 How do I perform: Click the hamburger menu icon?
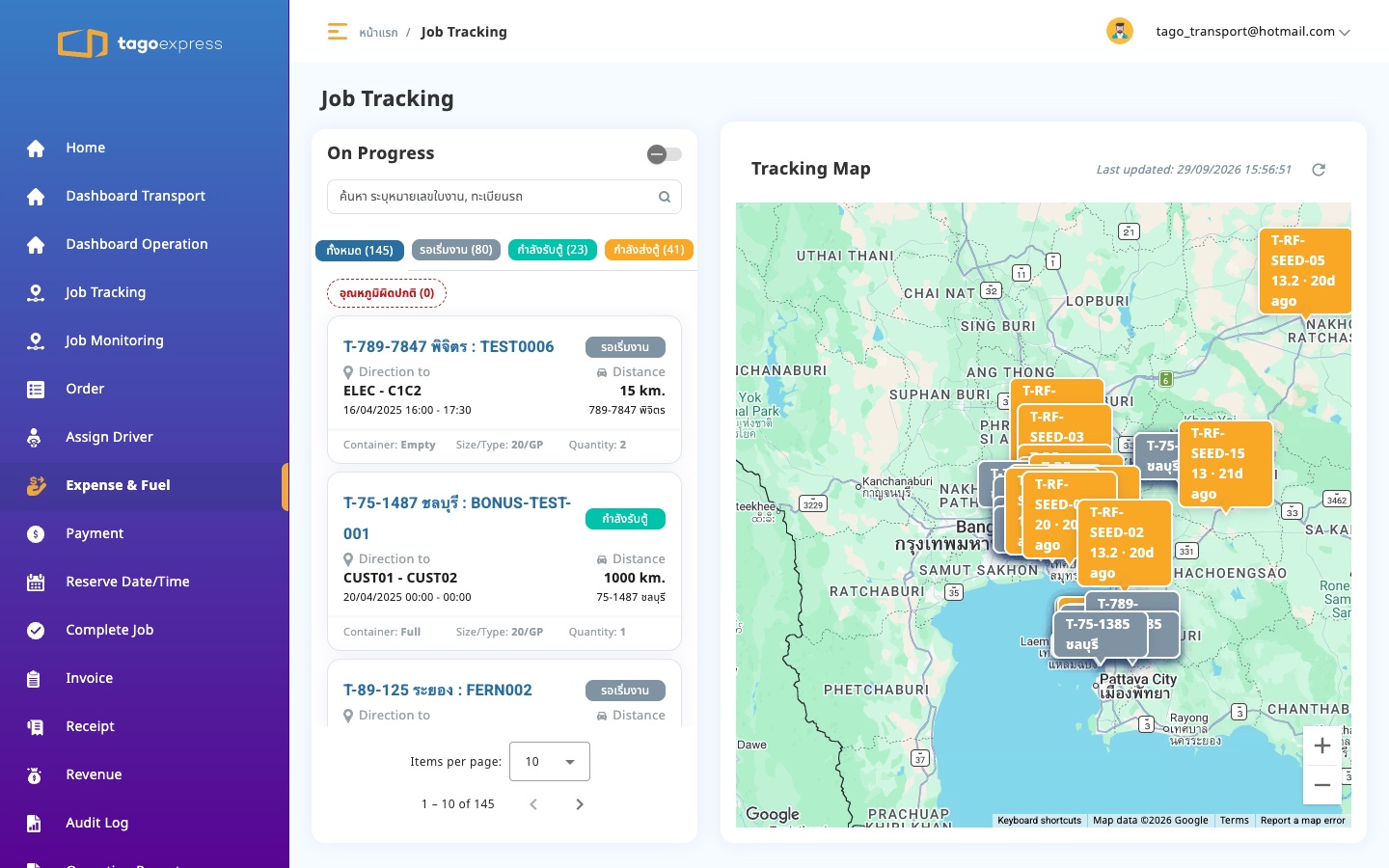[x=337, y=32]
